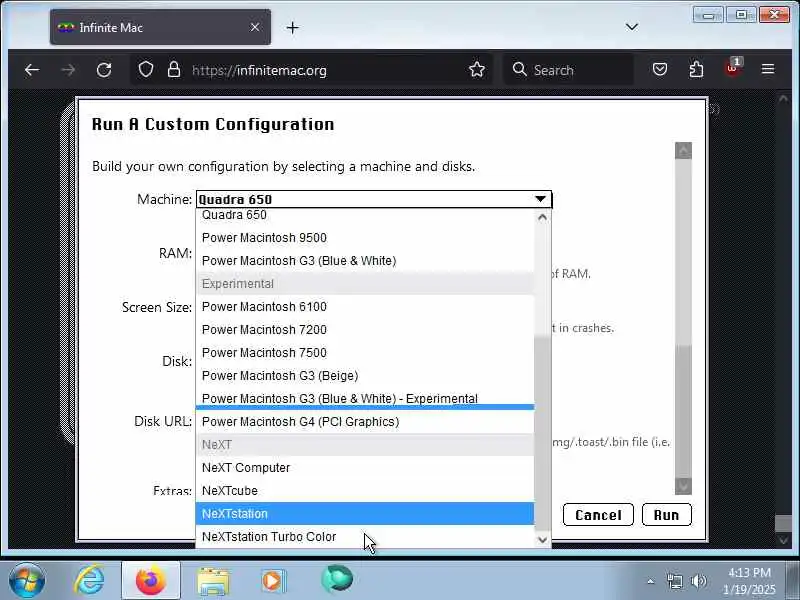This screenshot has width=800, height=600.
Task: Click the machine list scroll-up arrow
Action: coord(542,217)
